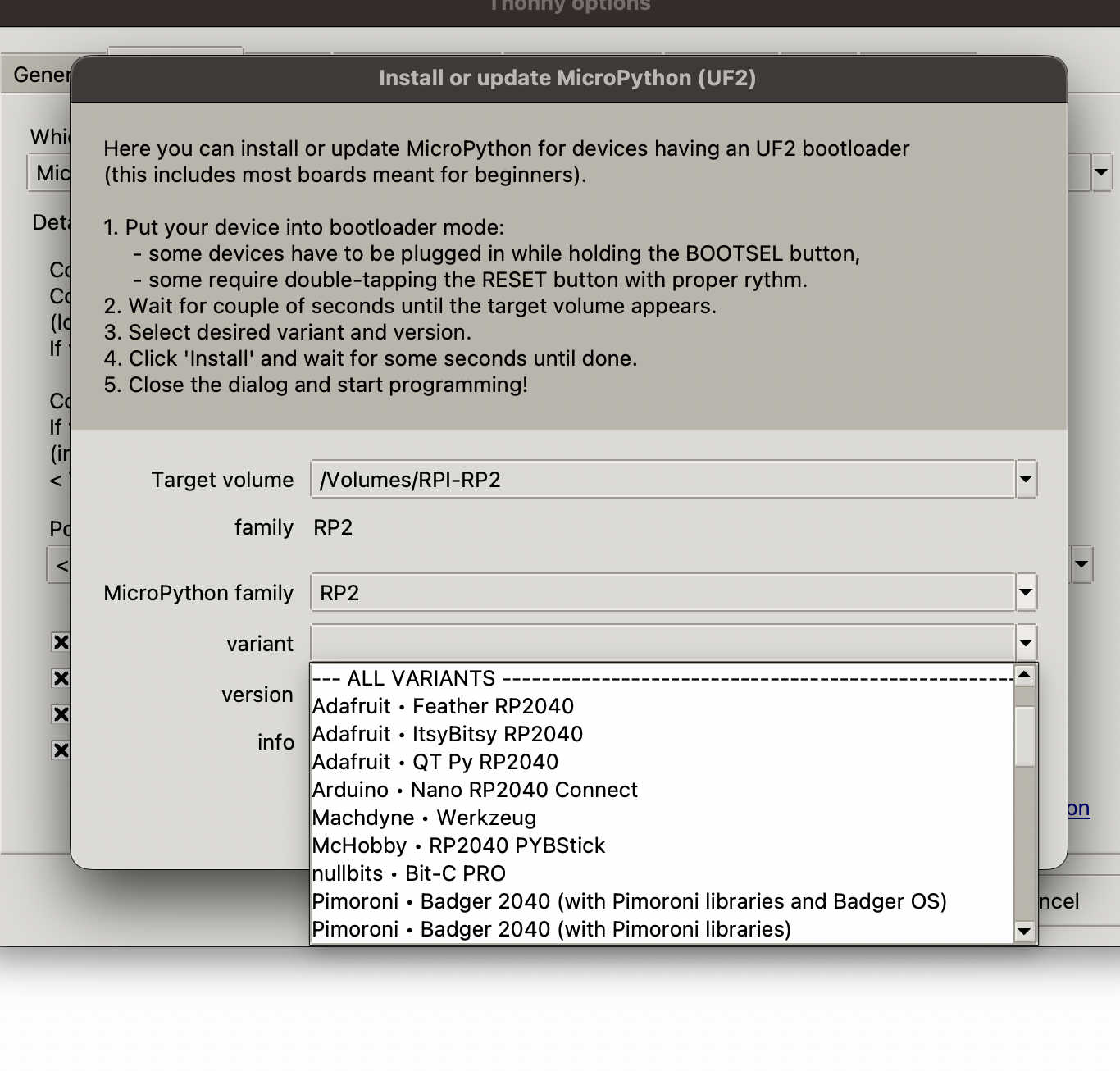
Task: Click the "version" label
Action: point(257,695)
